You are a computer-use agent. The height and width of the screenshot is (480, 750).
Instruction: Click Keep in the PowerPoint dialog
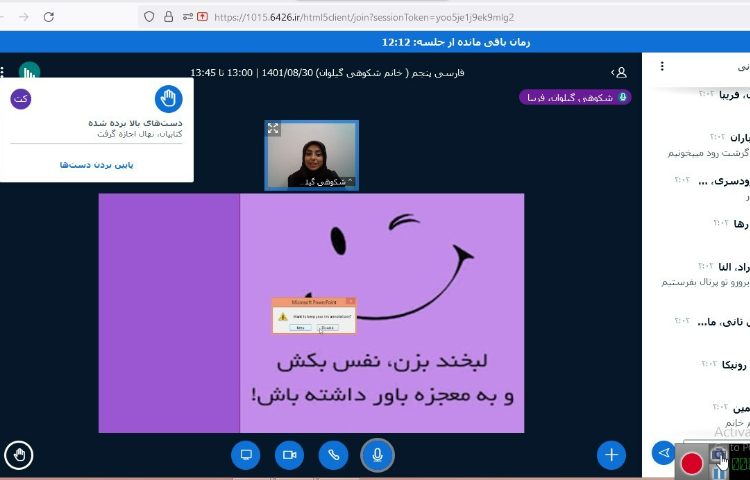(300, 328)
